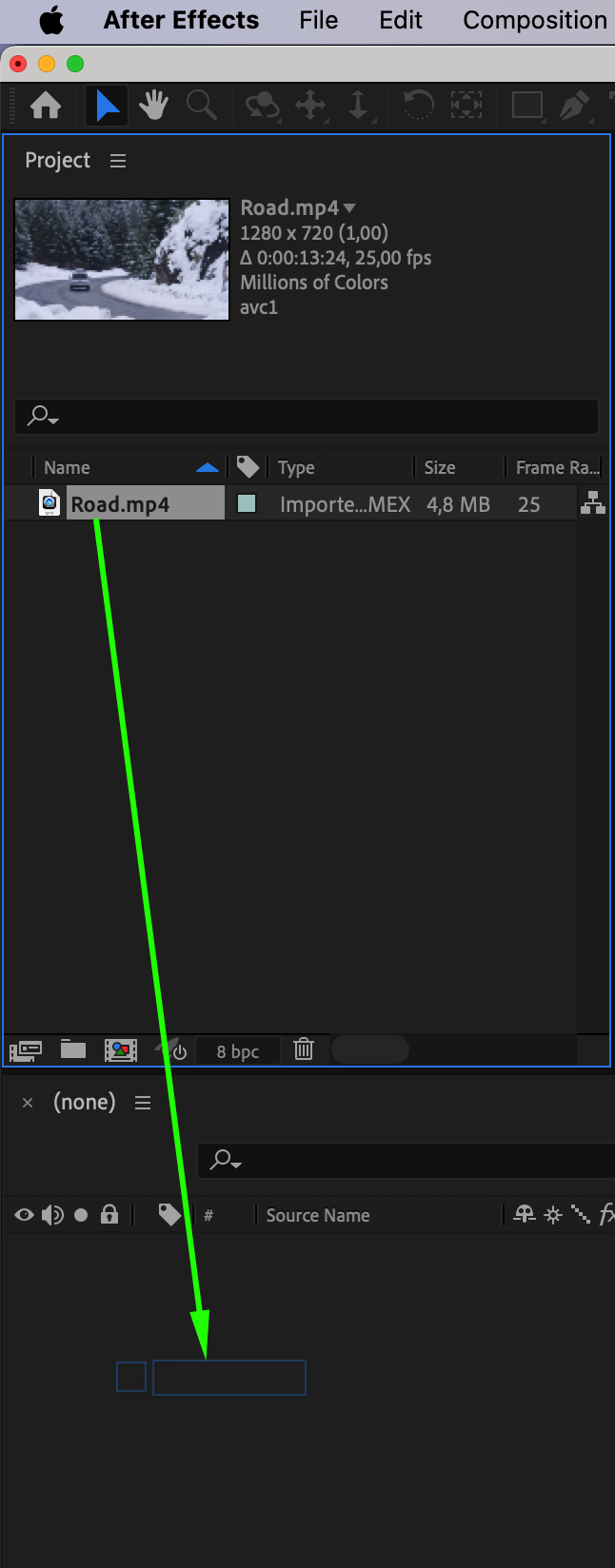This screenshot has height=1568, width=615.
Task: Delete selected item with trash icon
Action: [x=304, y=1049]
